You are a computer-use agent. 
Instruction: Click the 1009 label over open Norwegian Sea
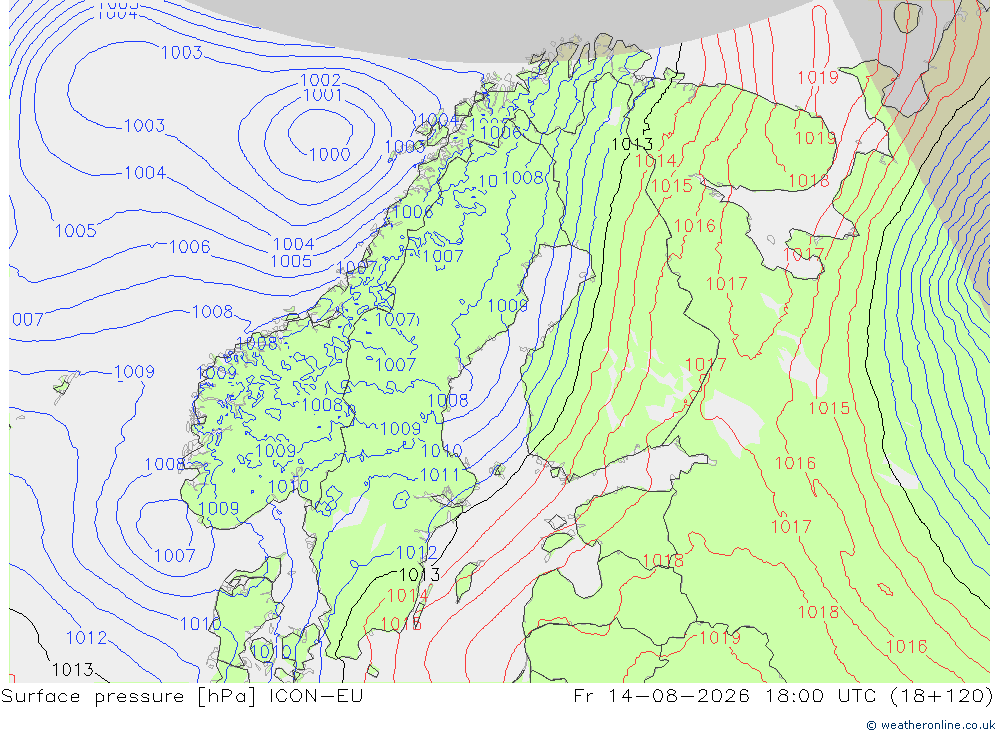134,372
